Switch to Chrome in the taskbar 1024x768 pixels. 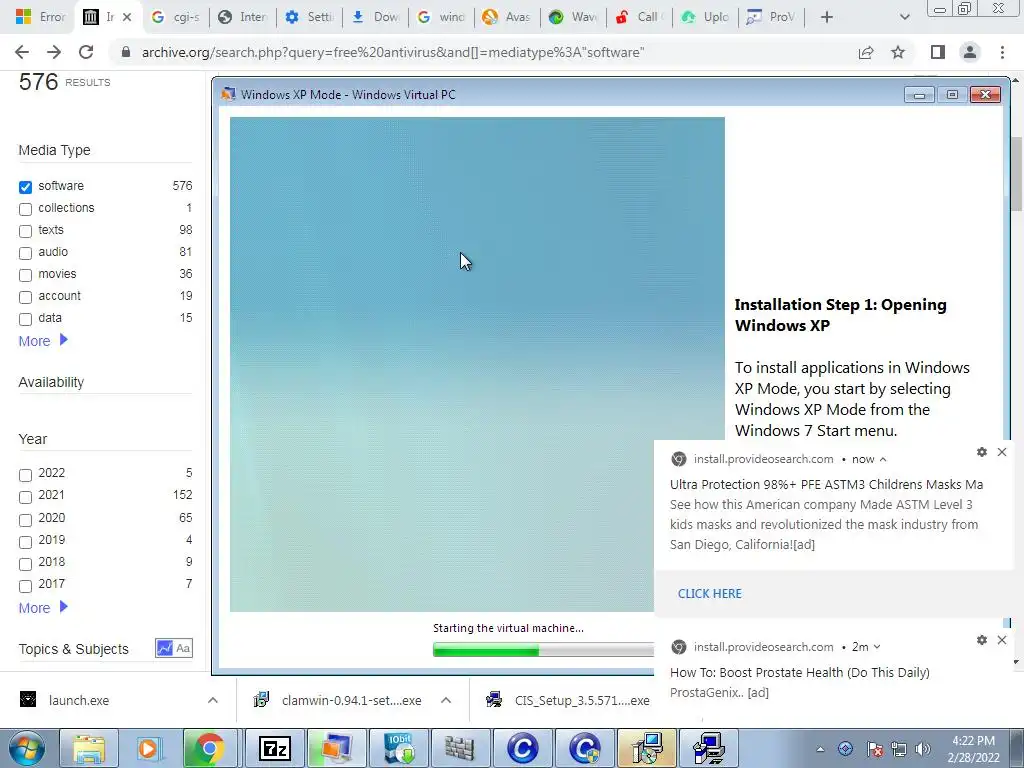click(209, 748)
